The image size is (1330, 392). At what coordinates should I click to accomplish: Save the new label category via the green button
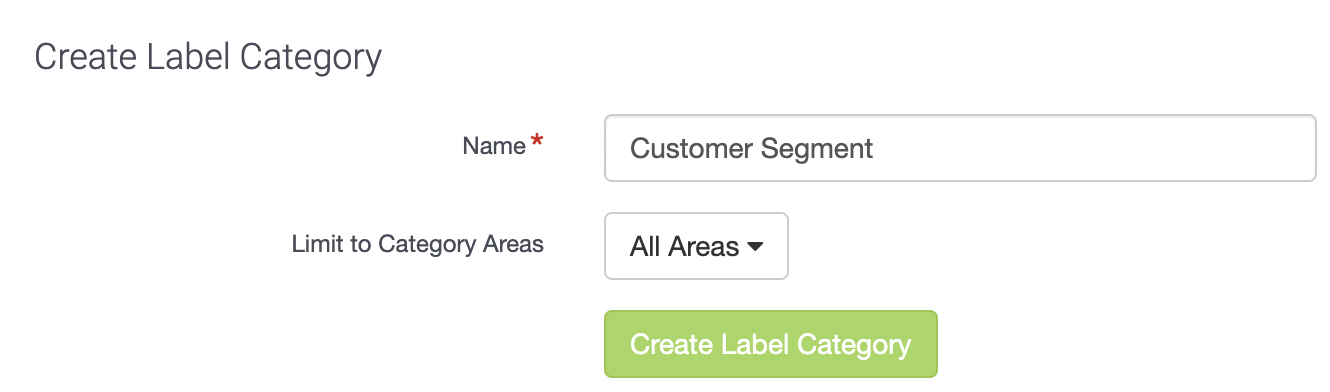(x=770, y=344)
